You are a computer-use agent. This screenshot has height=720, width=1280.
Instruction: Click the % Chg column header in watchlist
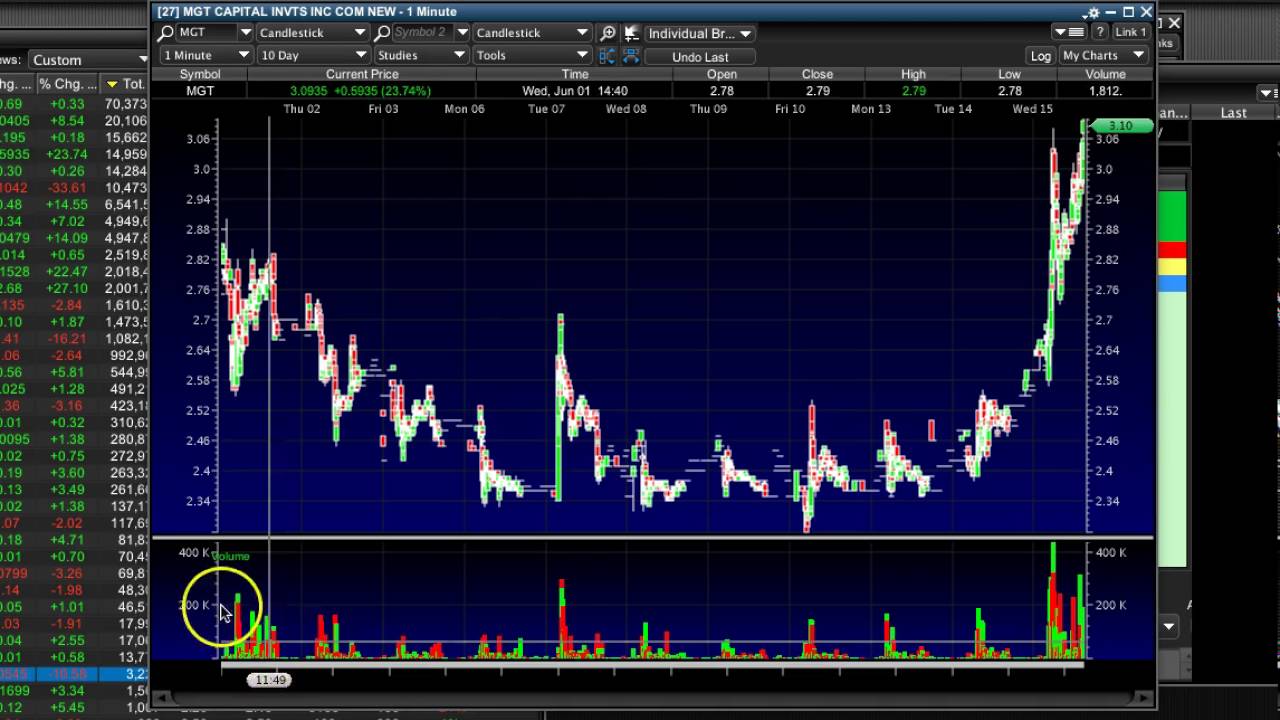click(x=67, y=84)
